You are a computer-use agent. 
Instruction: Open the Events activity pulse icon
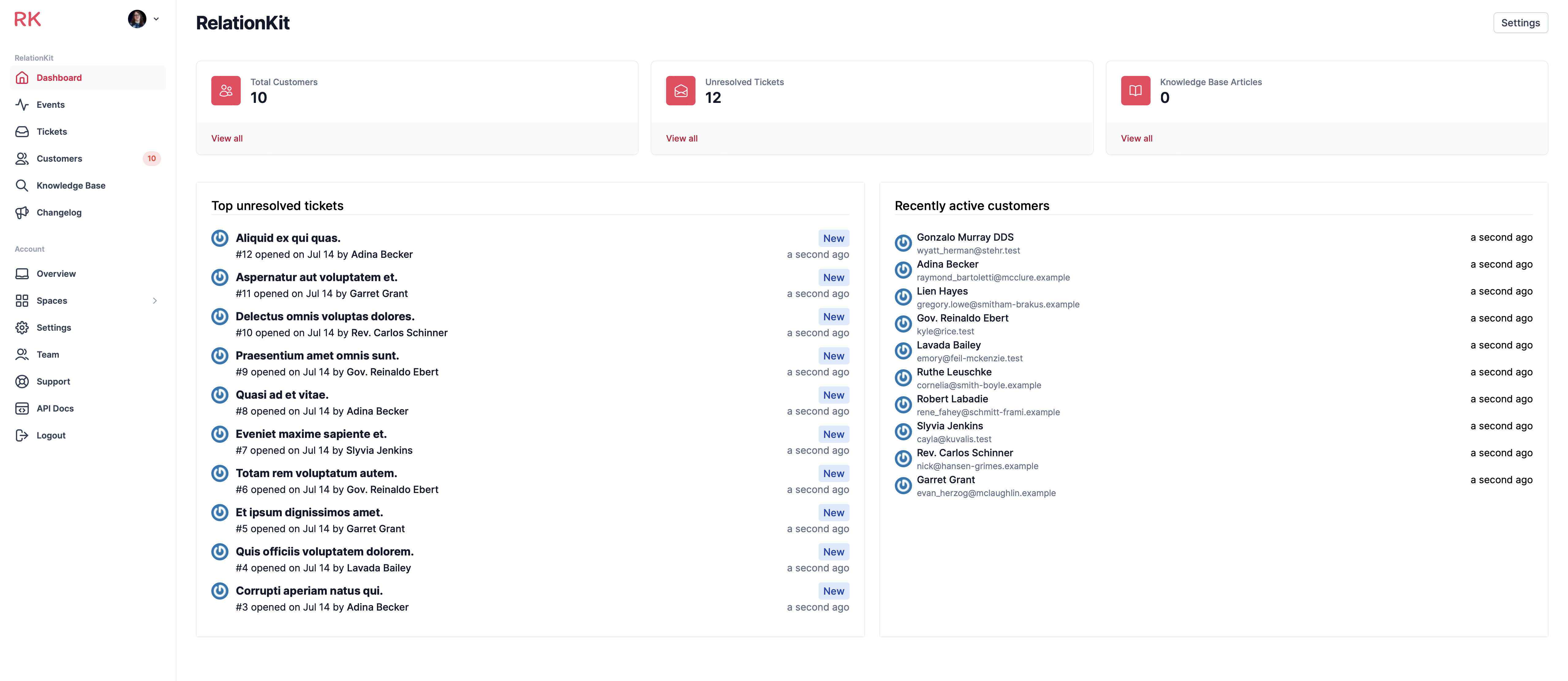point(22,105)
